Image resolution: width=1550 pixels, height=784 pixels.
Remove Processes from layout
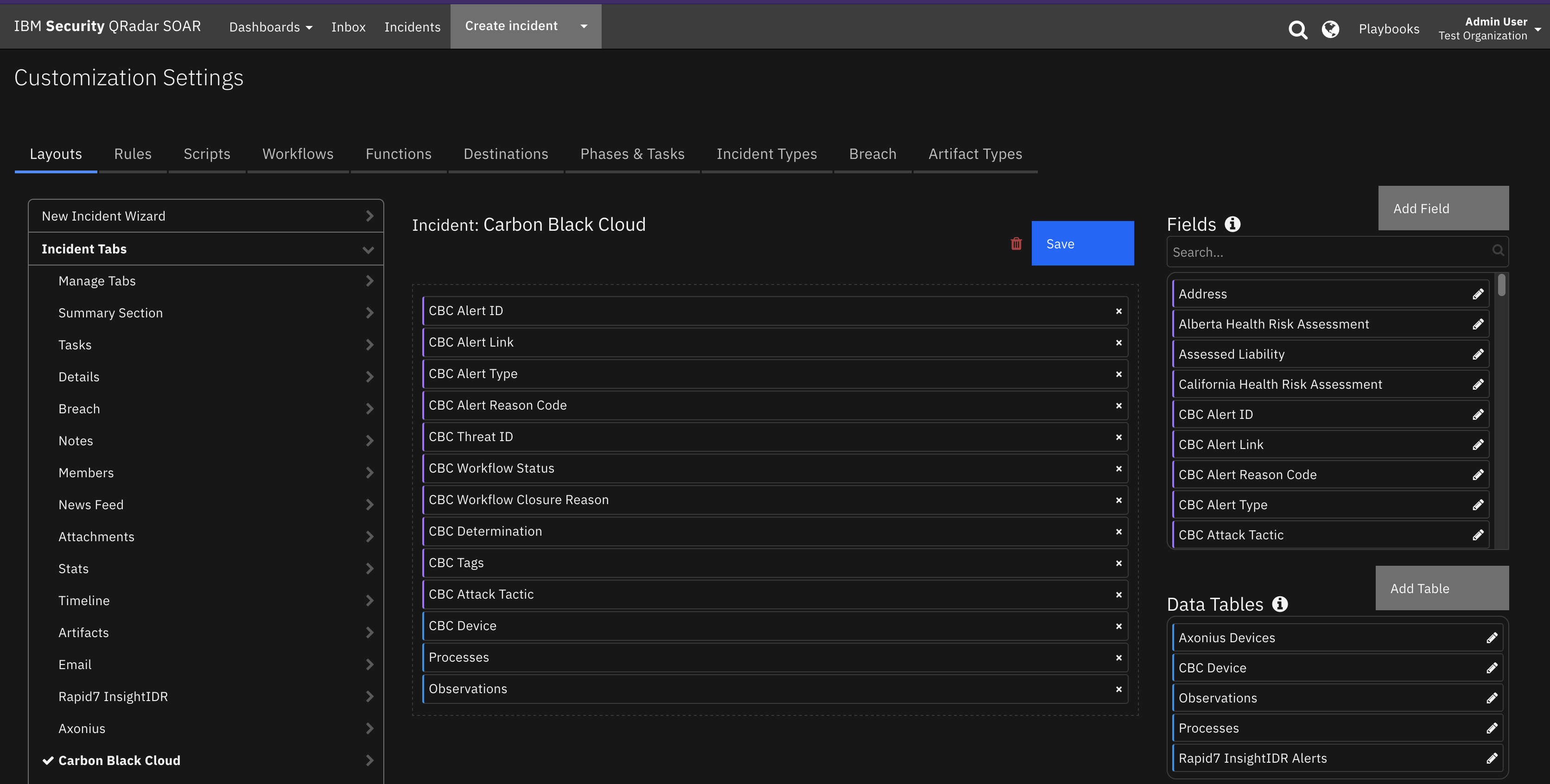pos(1118,658)
